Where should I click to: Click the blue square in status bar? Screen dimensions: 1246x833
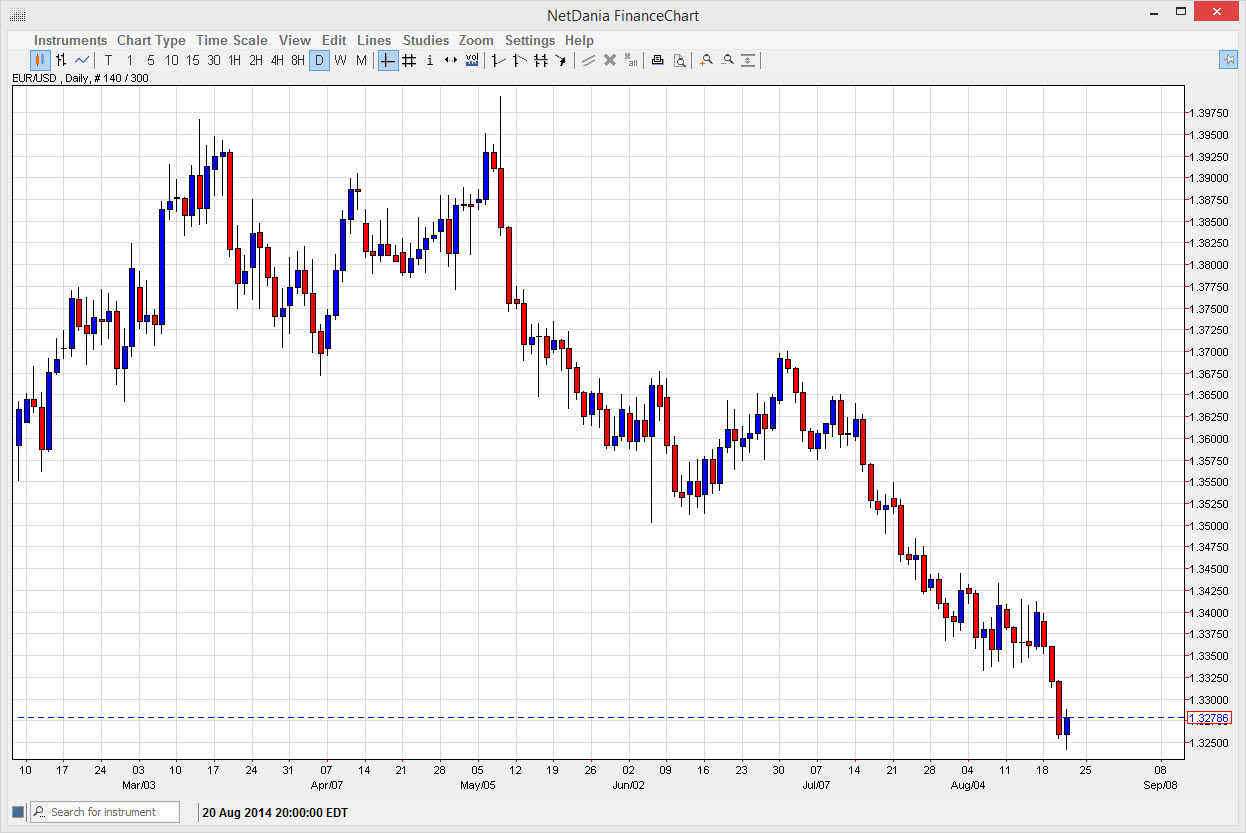coord(17,812)
